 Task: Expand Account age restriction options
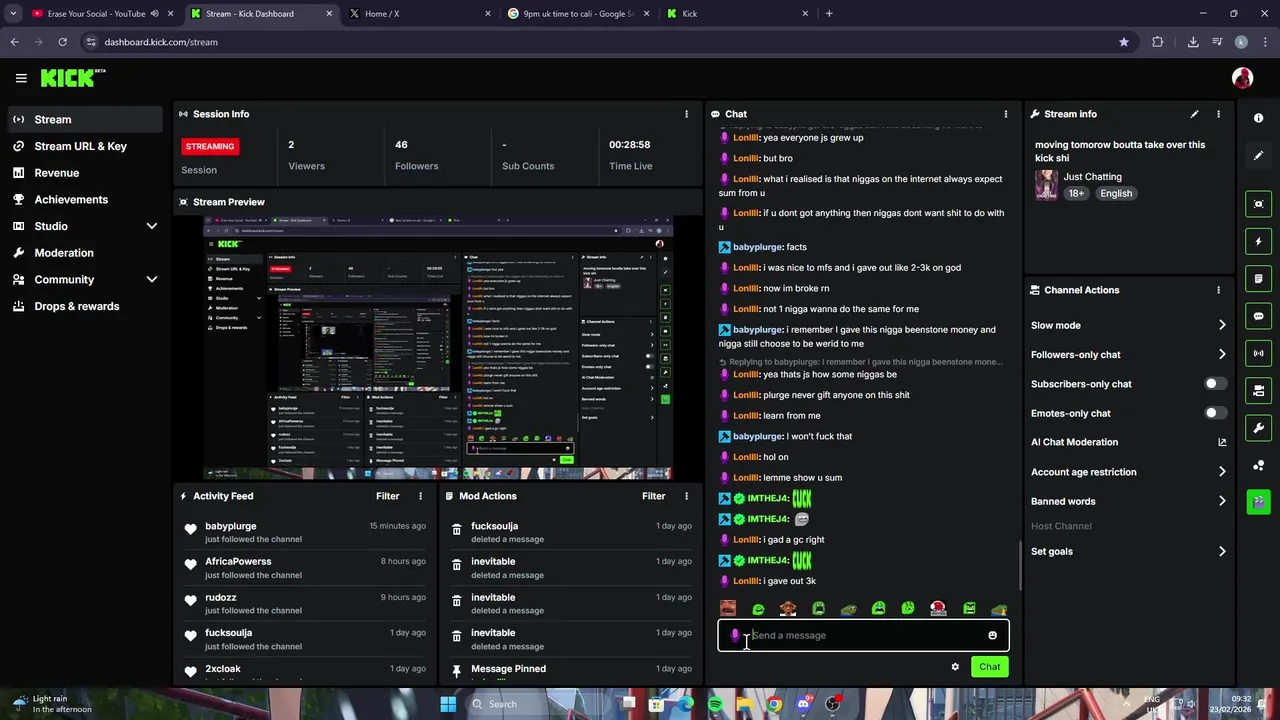1222,472
